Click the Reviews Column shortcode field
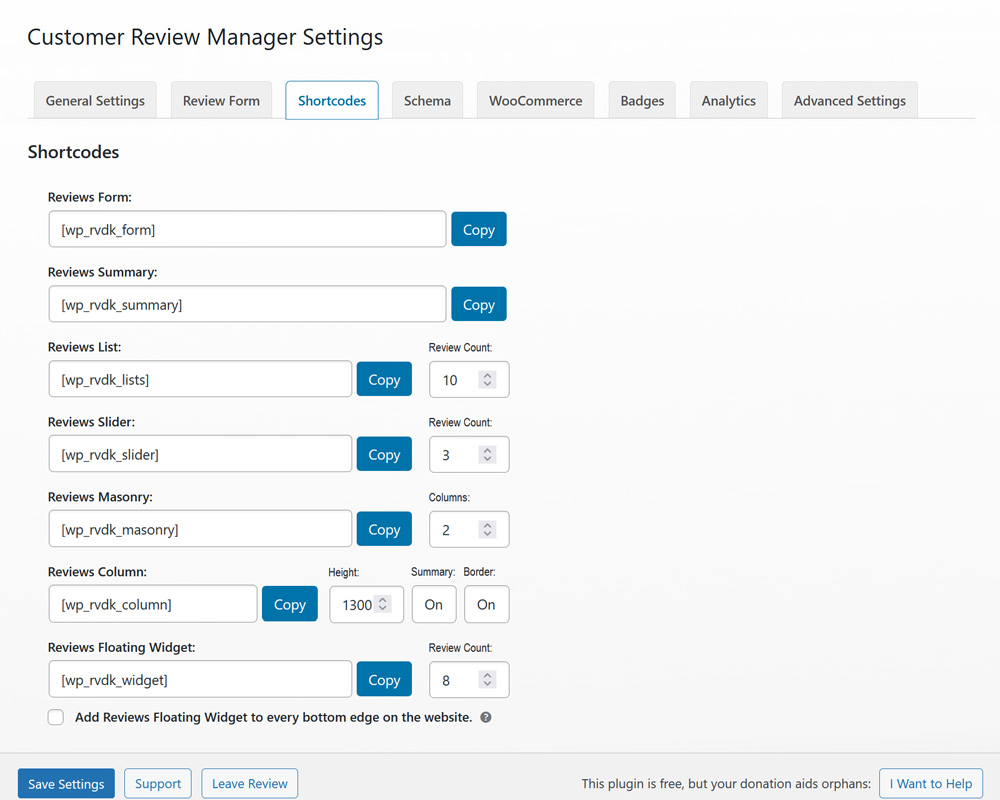 click(x=153, y=604)
